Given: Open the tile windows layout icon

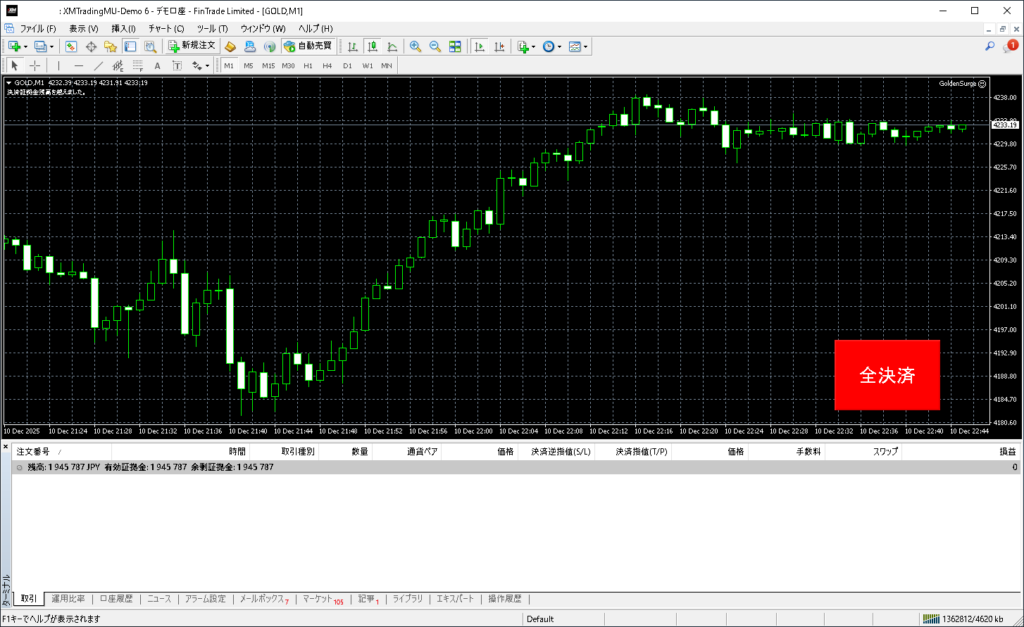Looking at the screenshot, I should click(455, 46).
